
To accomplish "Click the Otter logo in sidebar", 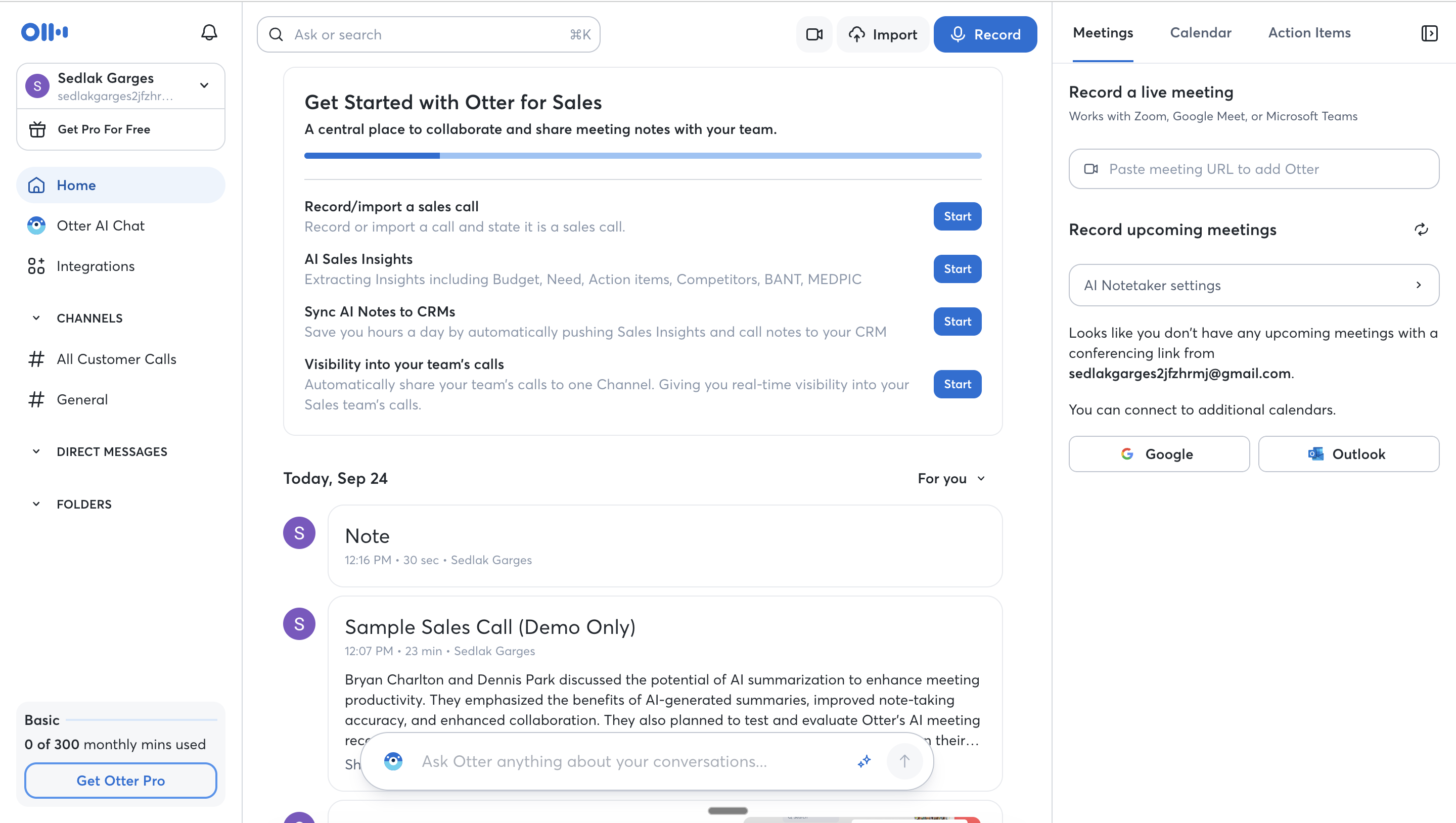I will tap(44, 32).
